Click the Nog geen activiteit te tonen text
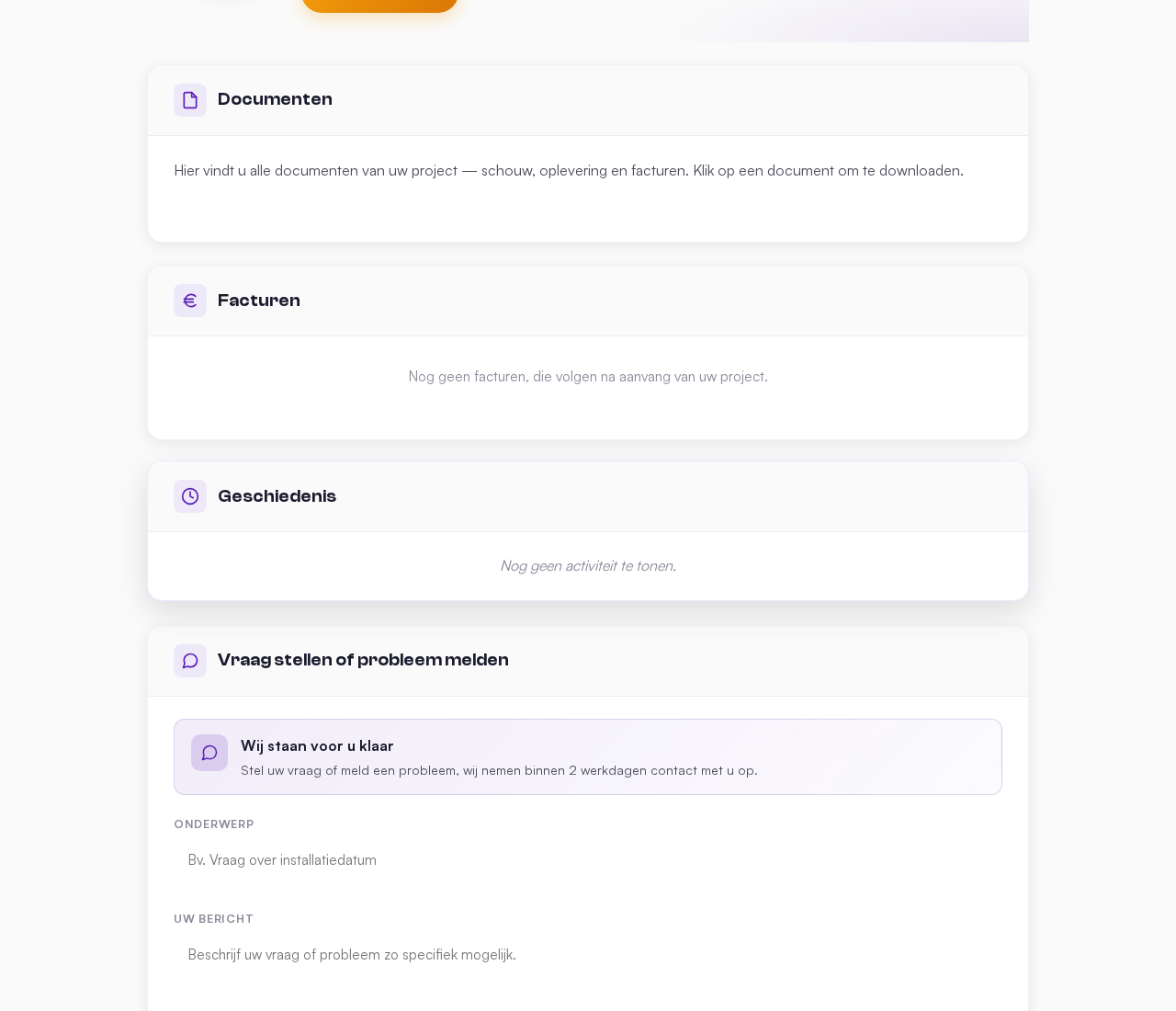The image size is (1176, 1011). [588, 565]
